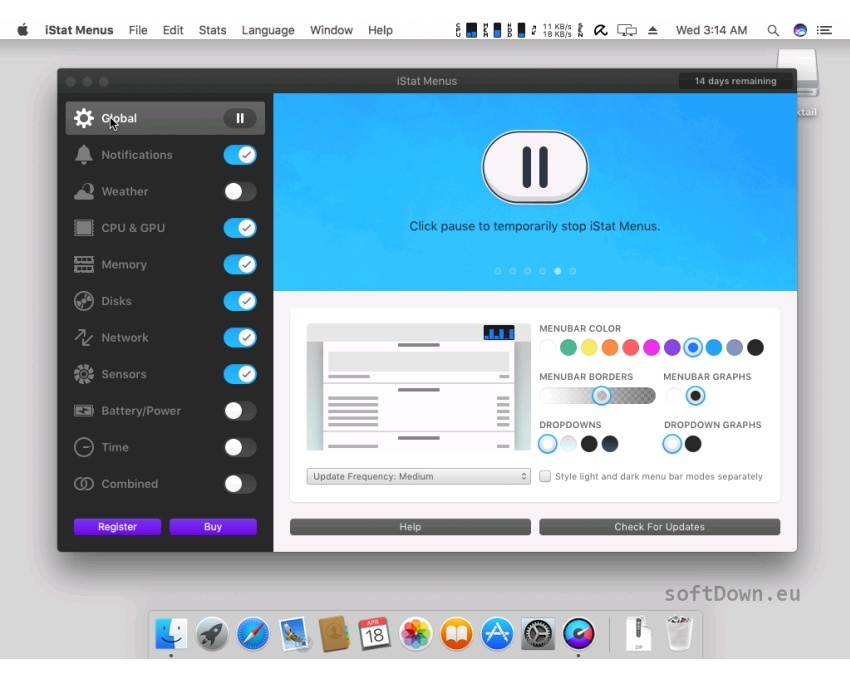The image size is (850, 680).
Task: Turn off the Sensors toggle
Action: [240, 374]
